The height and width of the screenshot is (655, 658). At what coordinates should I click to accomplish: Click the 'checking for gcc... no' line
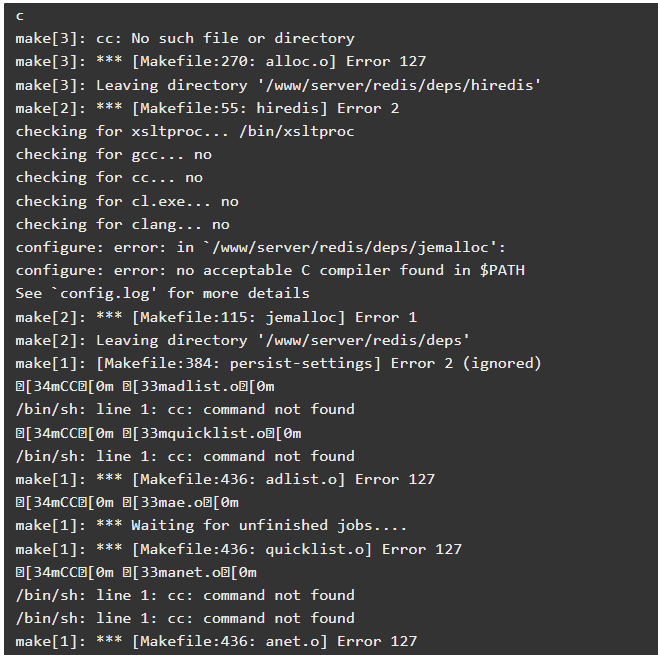(x=114, y=154)
